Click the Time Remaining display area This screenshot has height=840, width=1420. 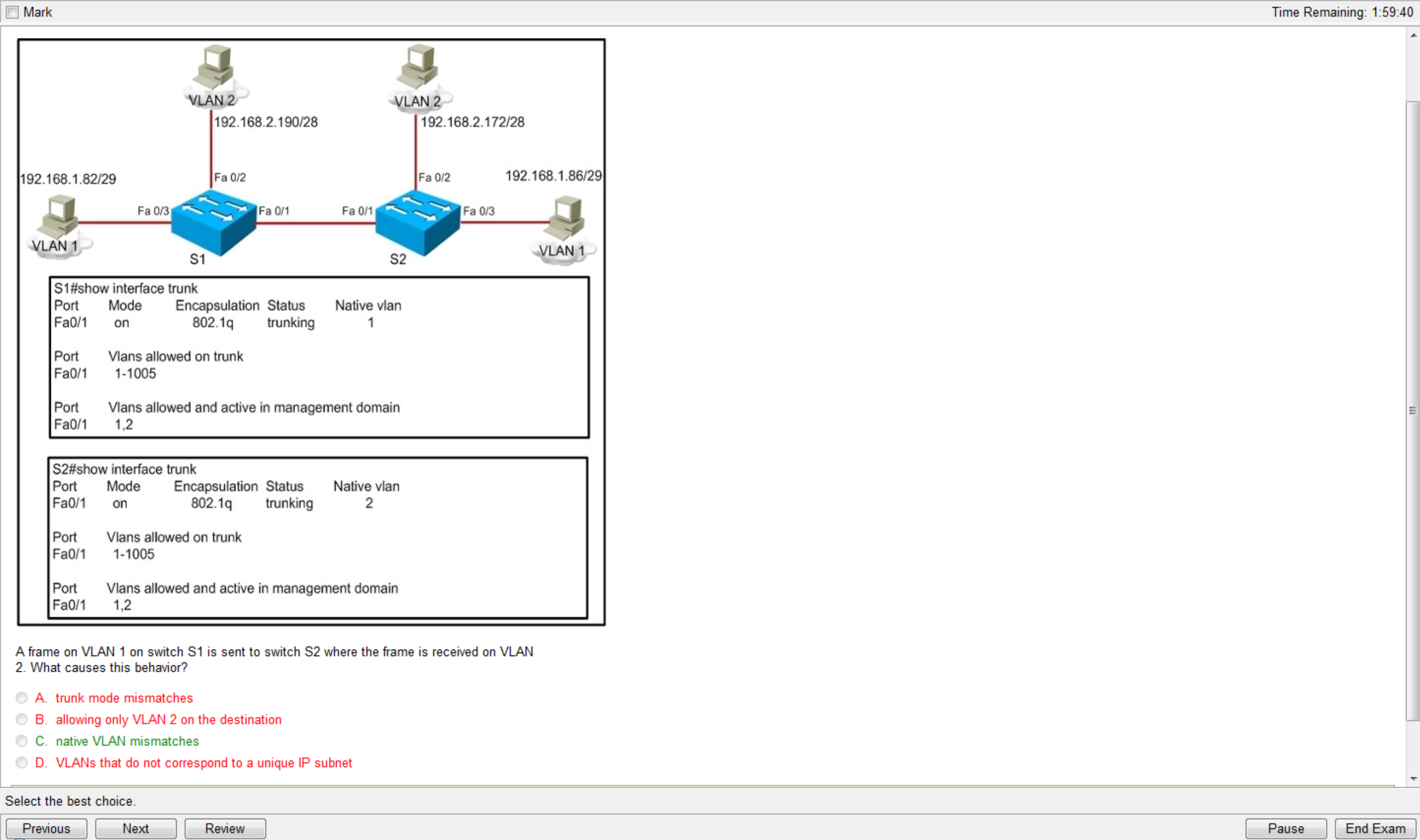point(1340,10)
